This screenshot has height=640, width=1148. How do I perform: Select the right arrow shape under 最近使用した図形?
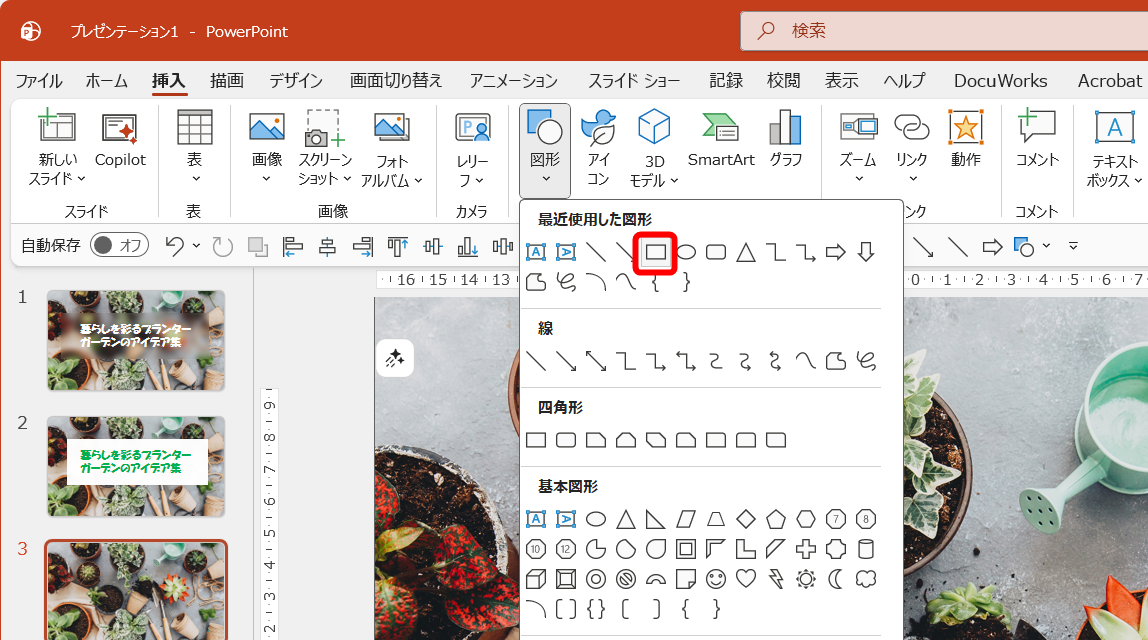(835, 252)
